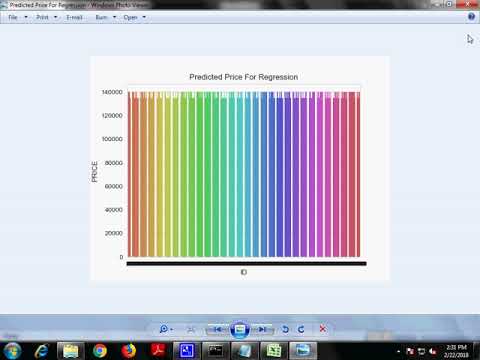Open network status tray icon
The image size is (480, 360).
pos(422,351)
